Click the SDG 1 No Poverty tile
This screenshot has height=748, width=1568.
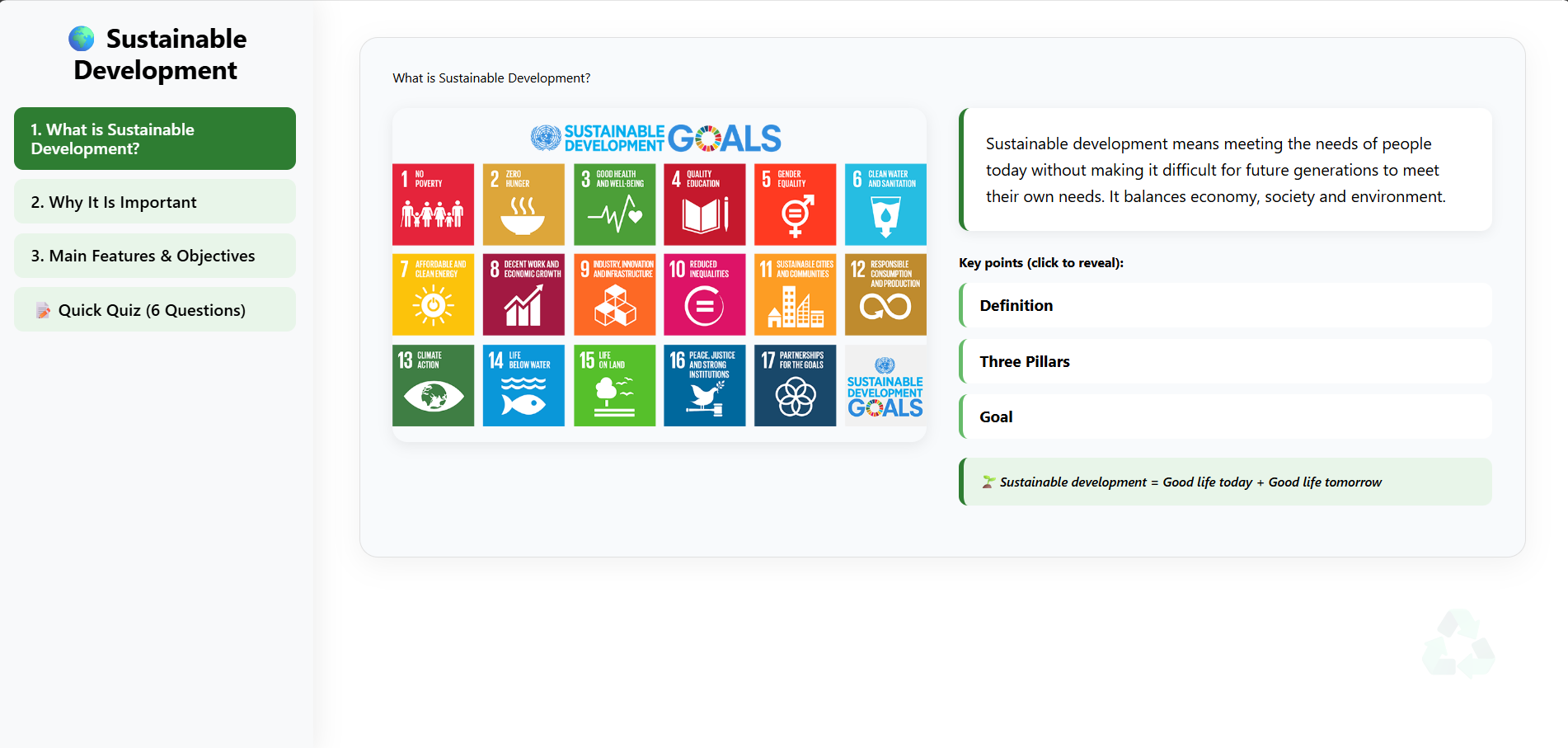pyautogui.click(x=433, y=205)
